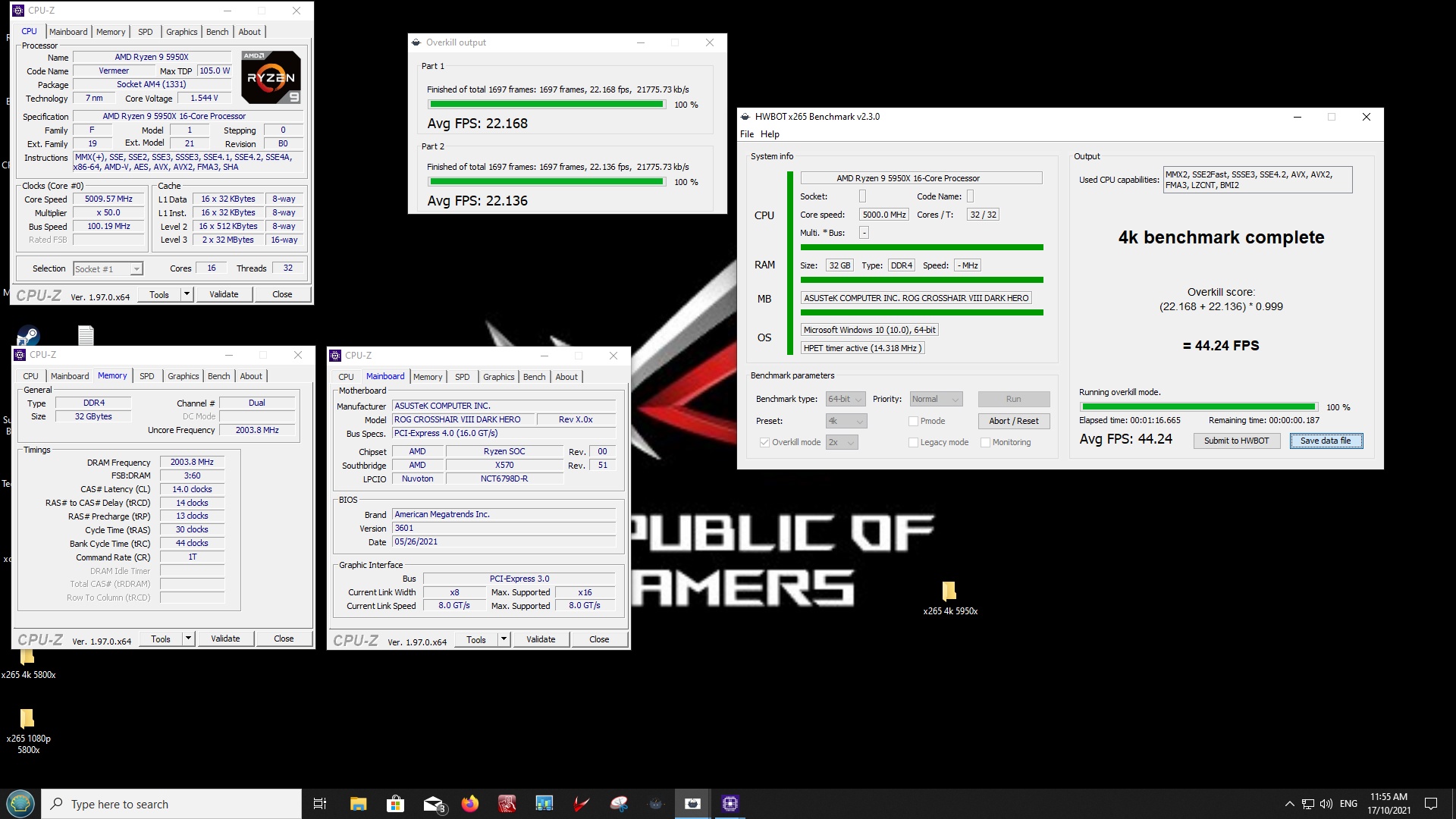Open the dark spider-like taskbar icon
Viewport: 1456px width, 819px height.
[656, 804]
